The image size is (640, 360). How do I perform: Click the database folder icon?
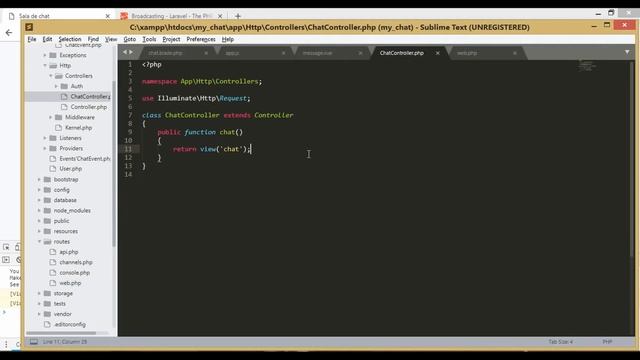(47, 200)
